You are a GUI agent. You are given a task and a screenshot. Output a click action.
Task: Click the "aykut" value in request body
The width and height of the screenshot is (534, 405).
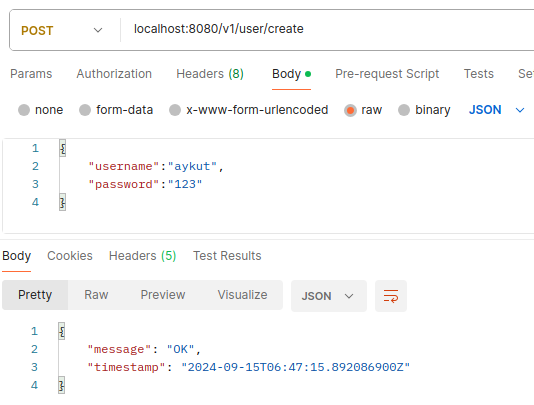click(192, 166)
